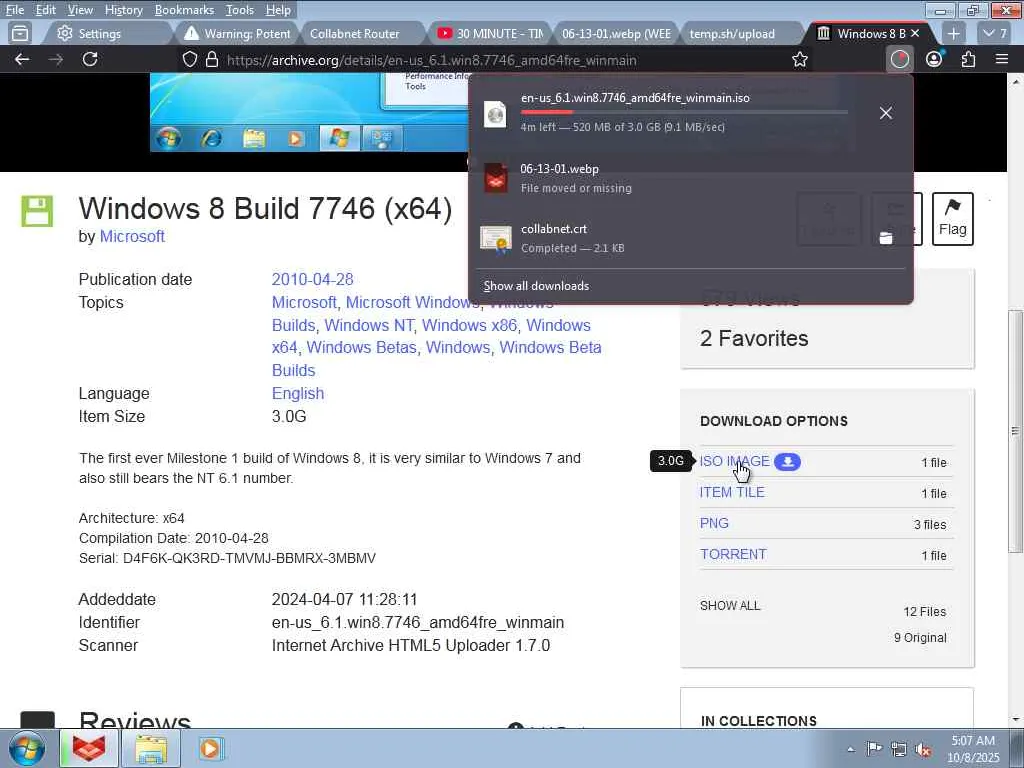Screen dimensions: 1024x768
Task: Click the ITEM TILE download option
Action: [732, 492]
